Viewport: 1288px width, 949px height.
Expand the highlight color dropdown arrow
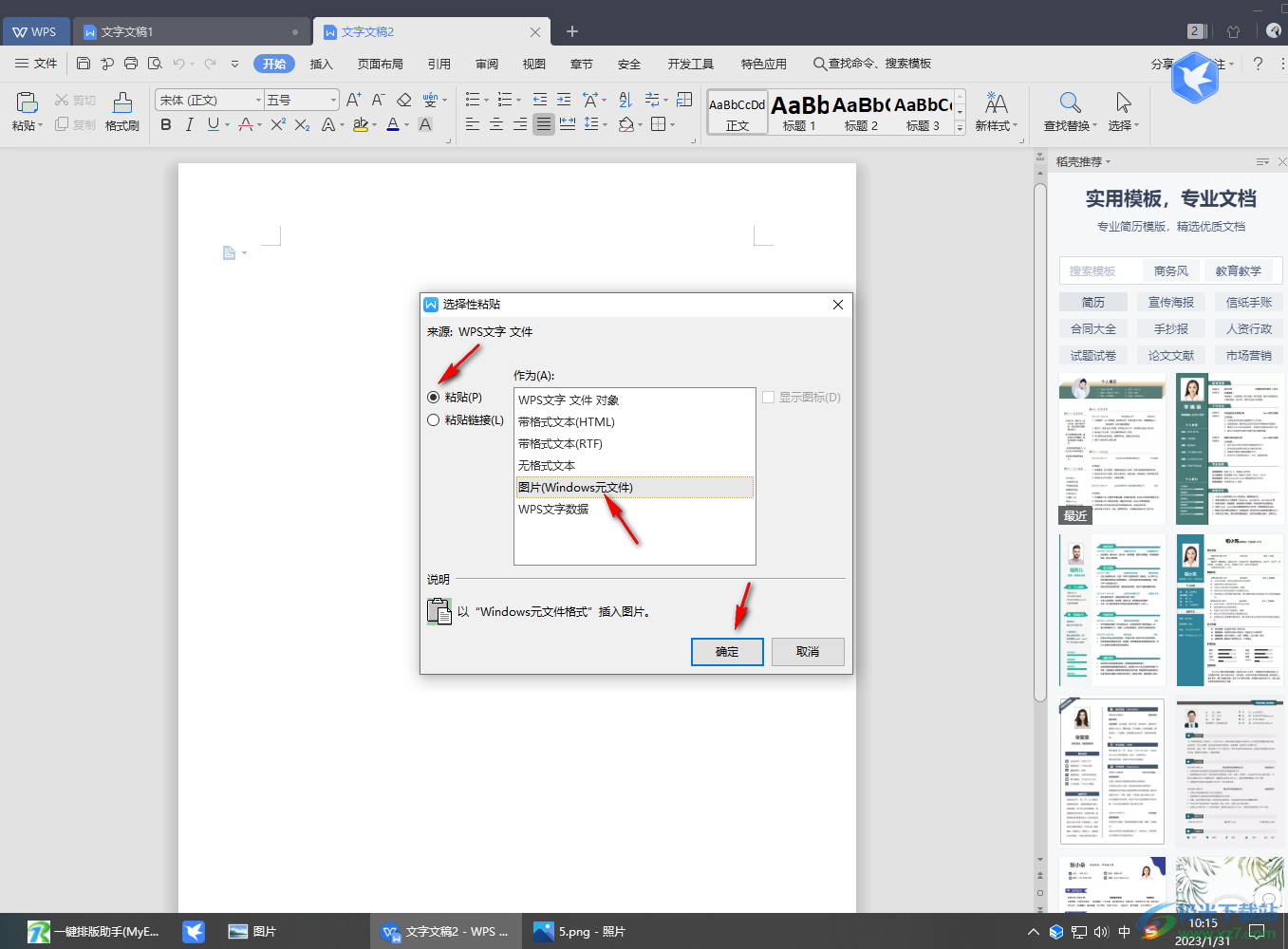(x=375, y=124)
